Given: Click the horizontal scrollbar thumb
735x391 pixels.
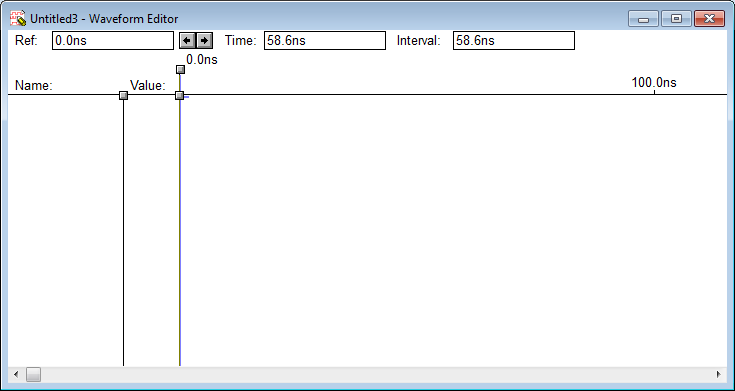Looking at the screenshot, I should click(x=33, y=374).
